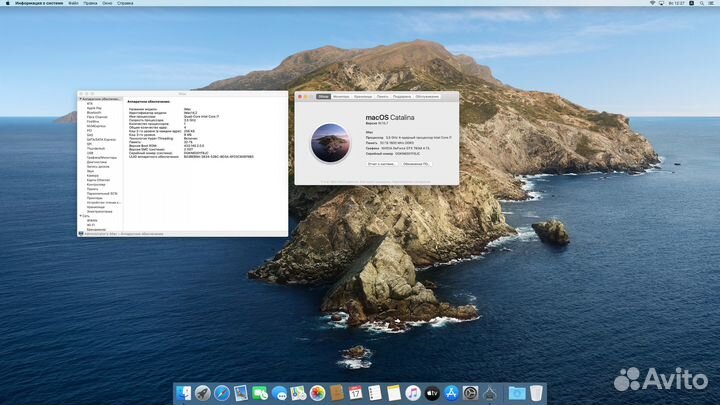Open Reminders list icon in Dock

(x=375, y=393)
